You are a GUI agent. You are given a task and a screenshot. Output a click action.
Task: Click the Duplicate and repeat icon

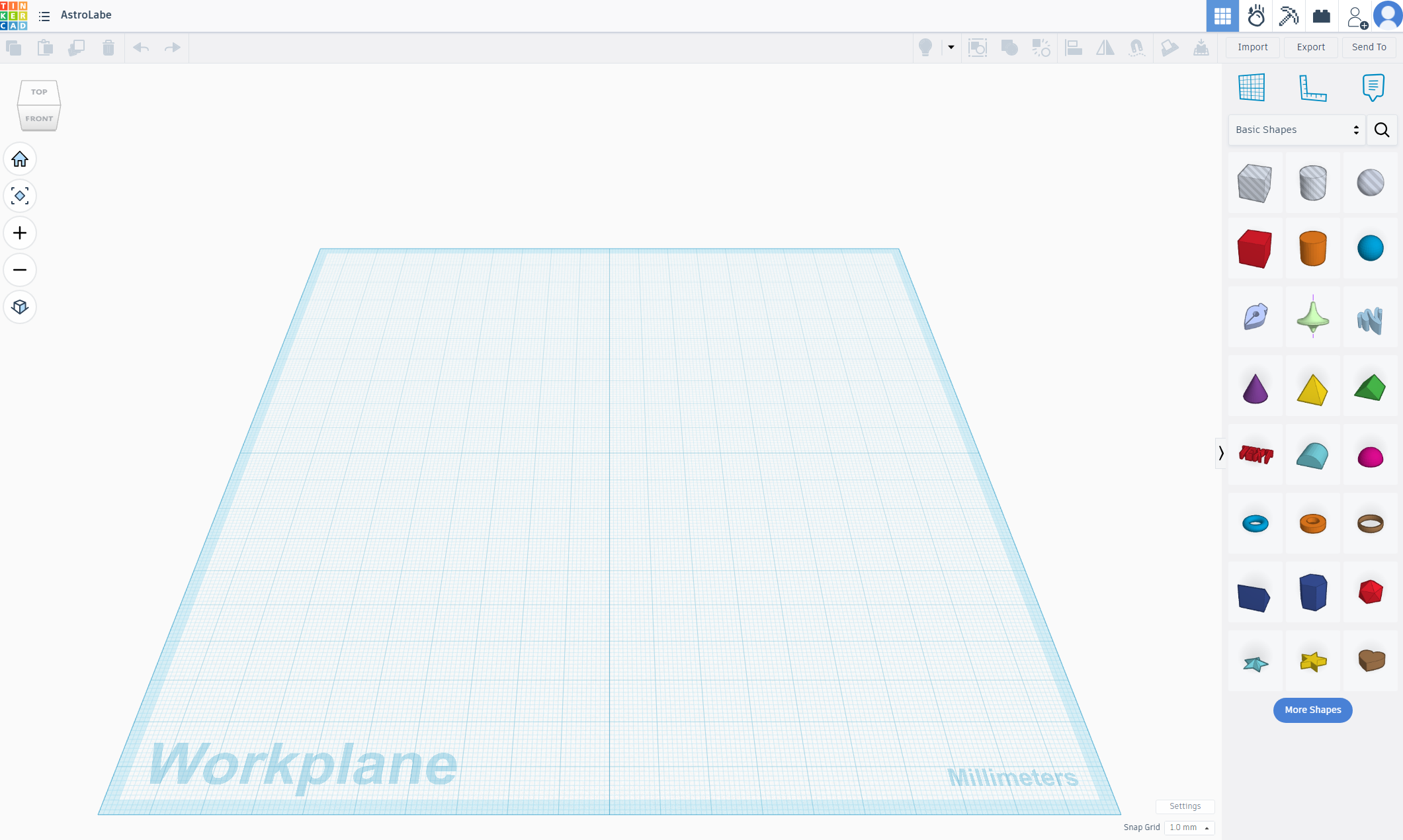click(x=77, y=48)
